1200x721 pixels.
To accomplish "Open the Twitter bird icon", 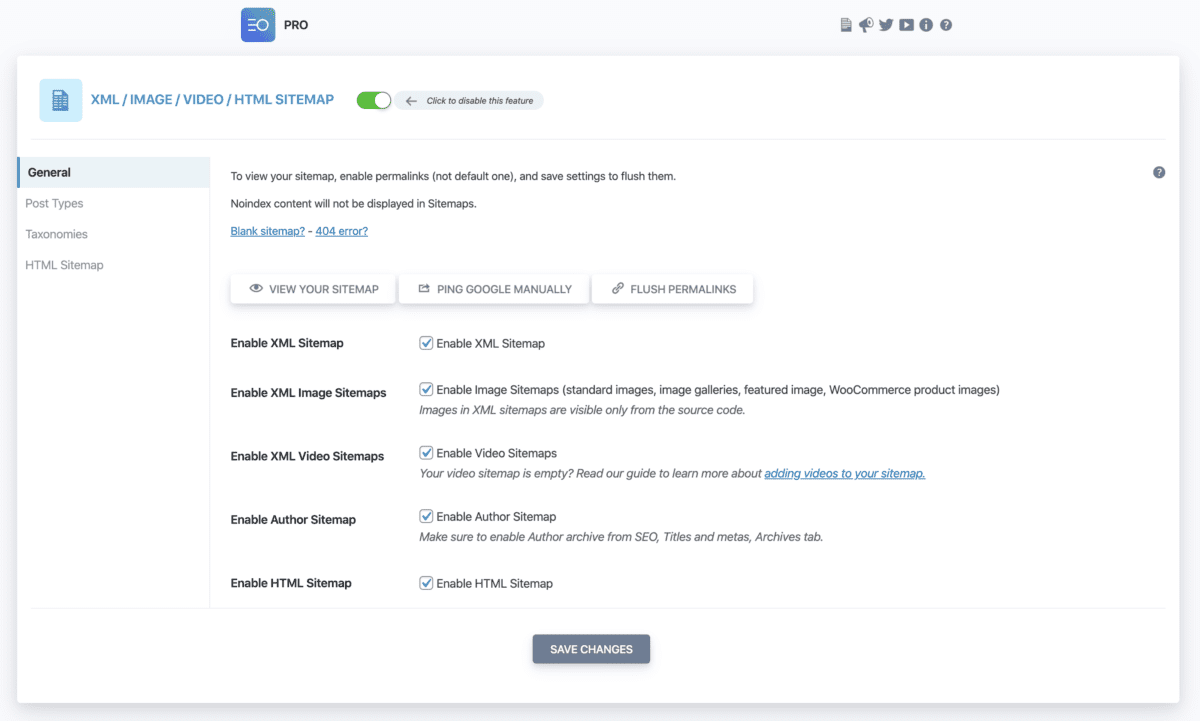I will 886,25.
